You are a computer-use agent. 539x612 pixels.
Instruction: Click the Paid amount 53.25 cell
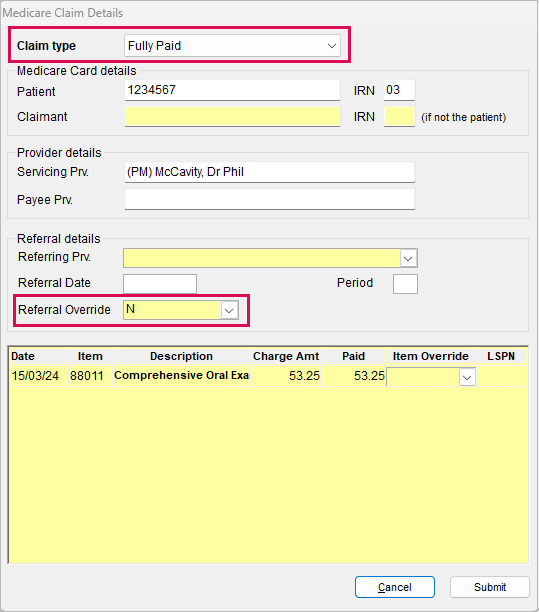coord(354,376)
